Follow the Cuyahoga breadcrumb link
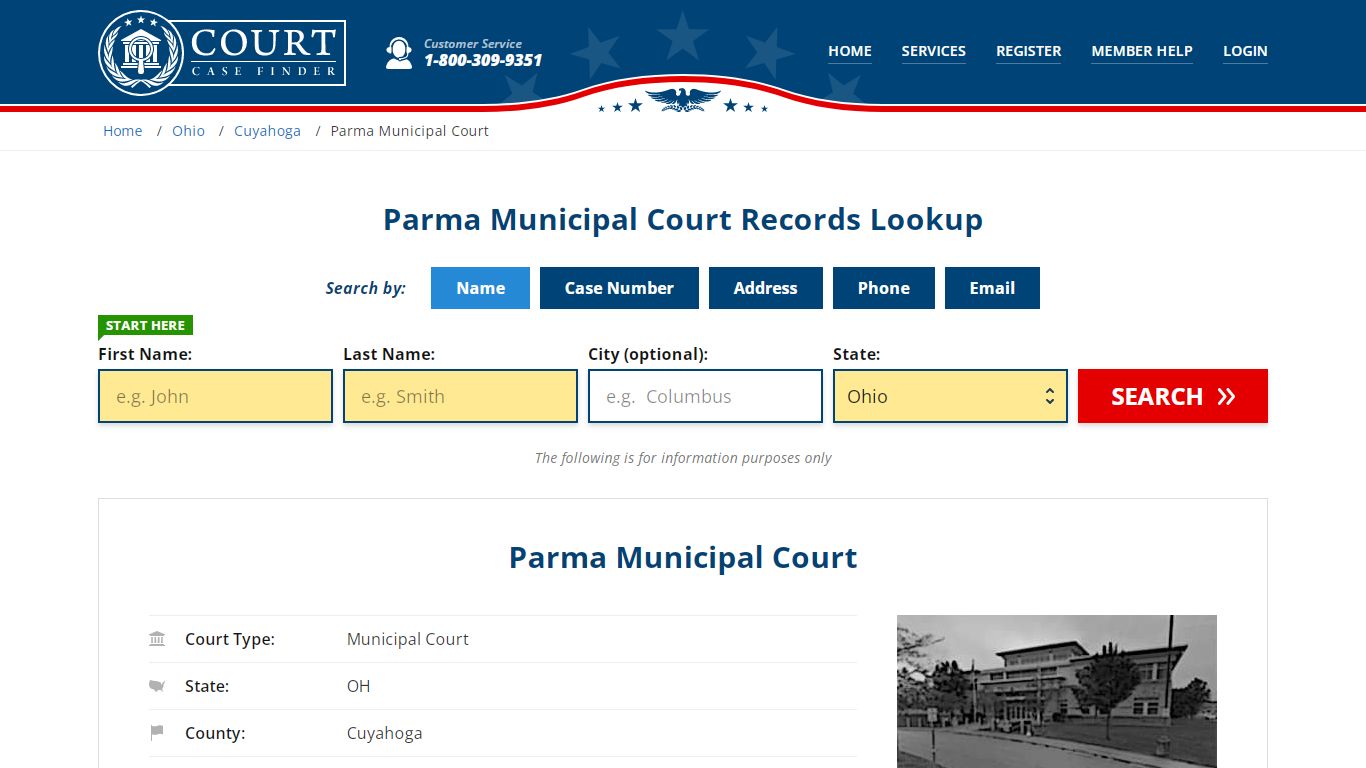The width and height of the screenshot is (1366, 768). click(x=267, y=131)
